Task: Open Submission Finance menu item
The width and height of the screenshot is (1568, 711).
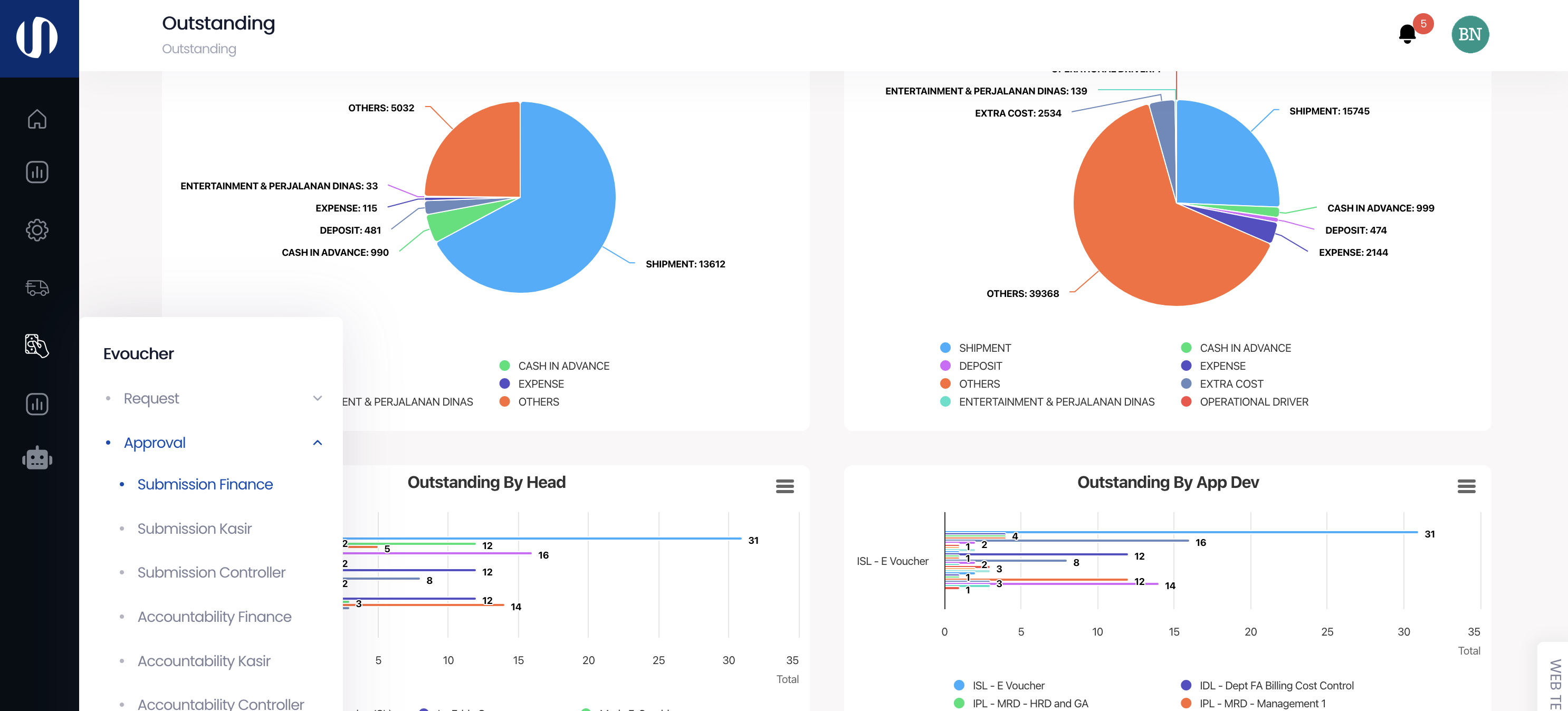Action: (x=205, y=484)
